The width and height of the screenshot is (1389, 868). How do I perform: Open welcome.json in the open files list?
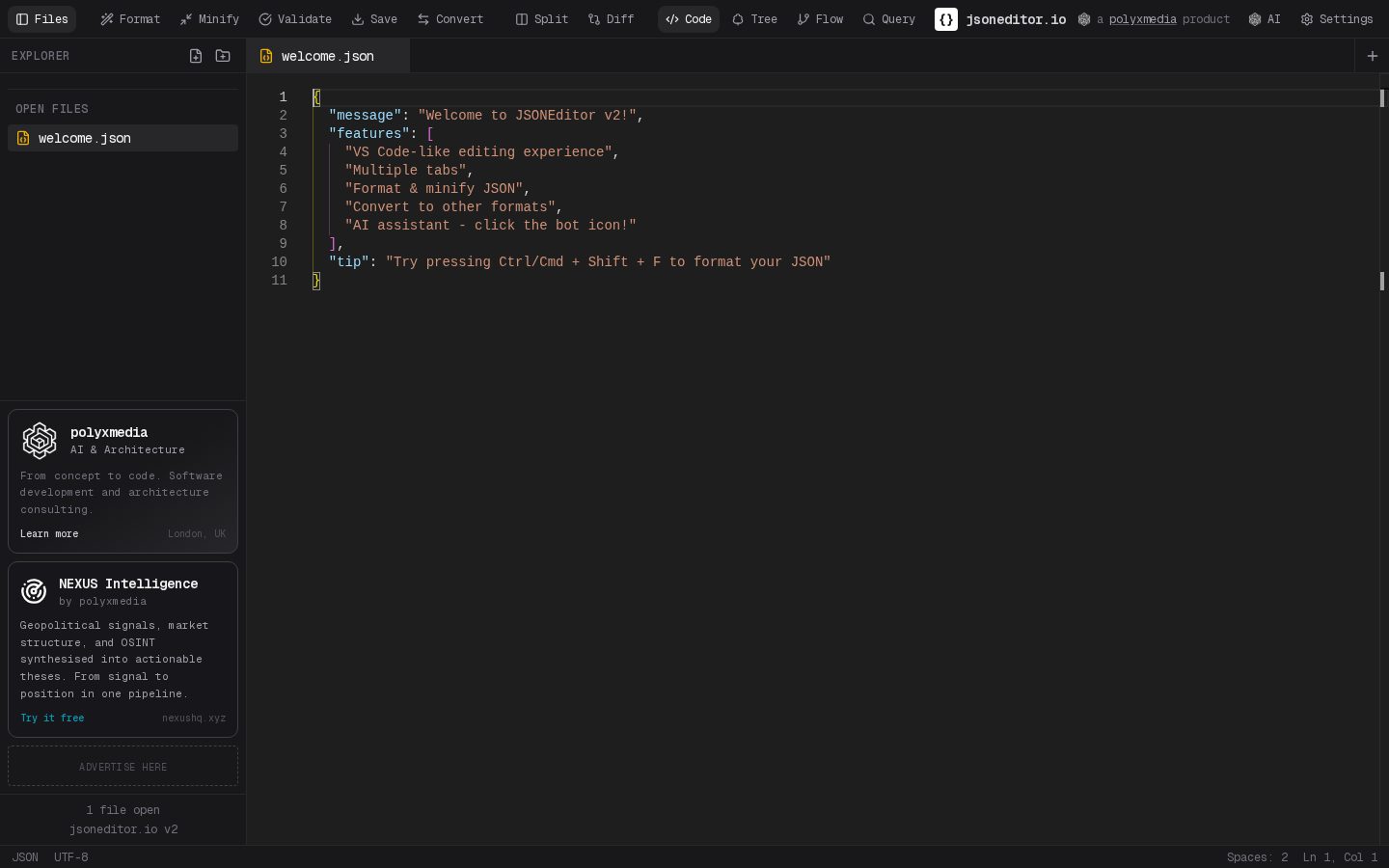pos(123,138)
